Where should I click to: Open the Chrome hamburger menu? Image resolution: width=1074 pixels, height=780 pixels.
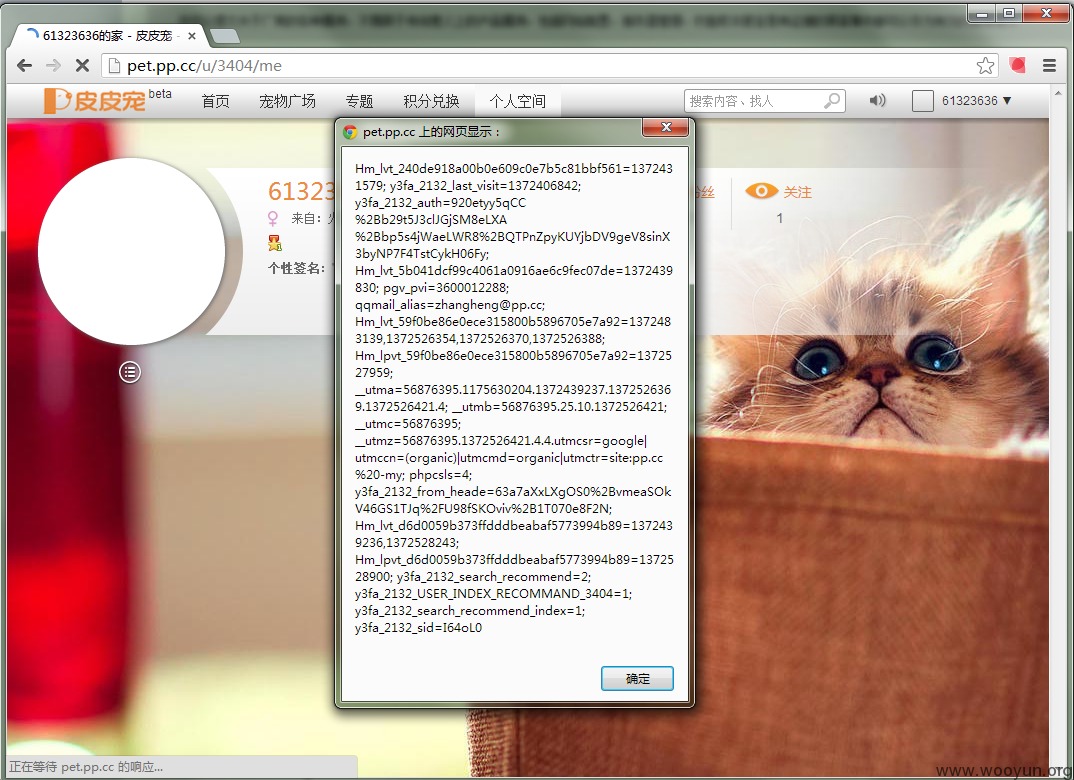(x=1049, y=66)
